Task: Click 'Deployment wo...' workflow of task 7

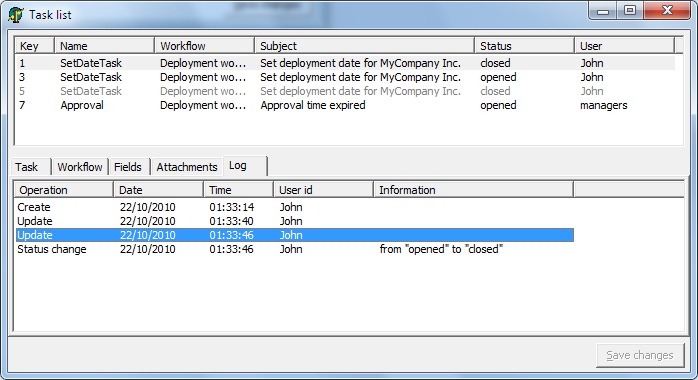Action: coord(203,105)
